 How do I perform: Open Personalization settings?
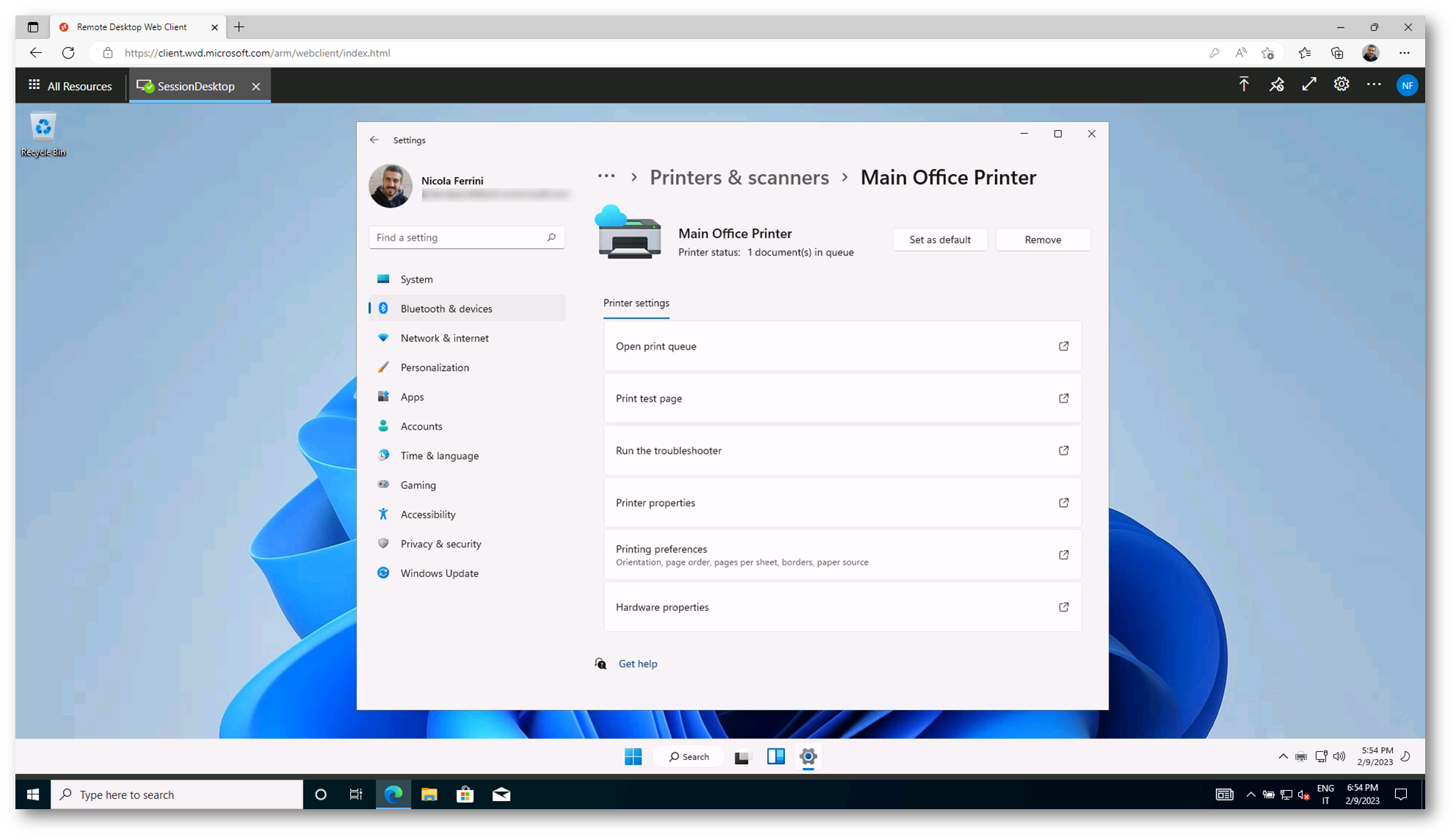pos(467,367)
